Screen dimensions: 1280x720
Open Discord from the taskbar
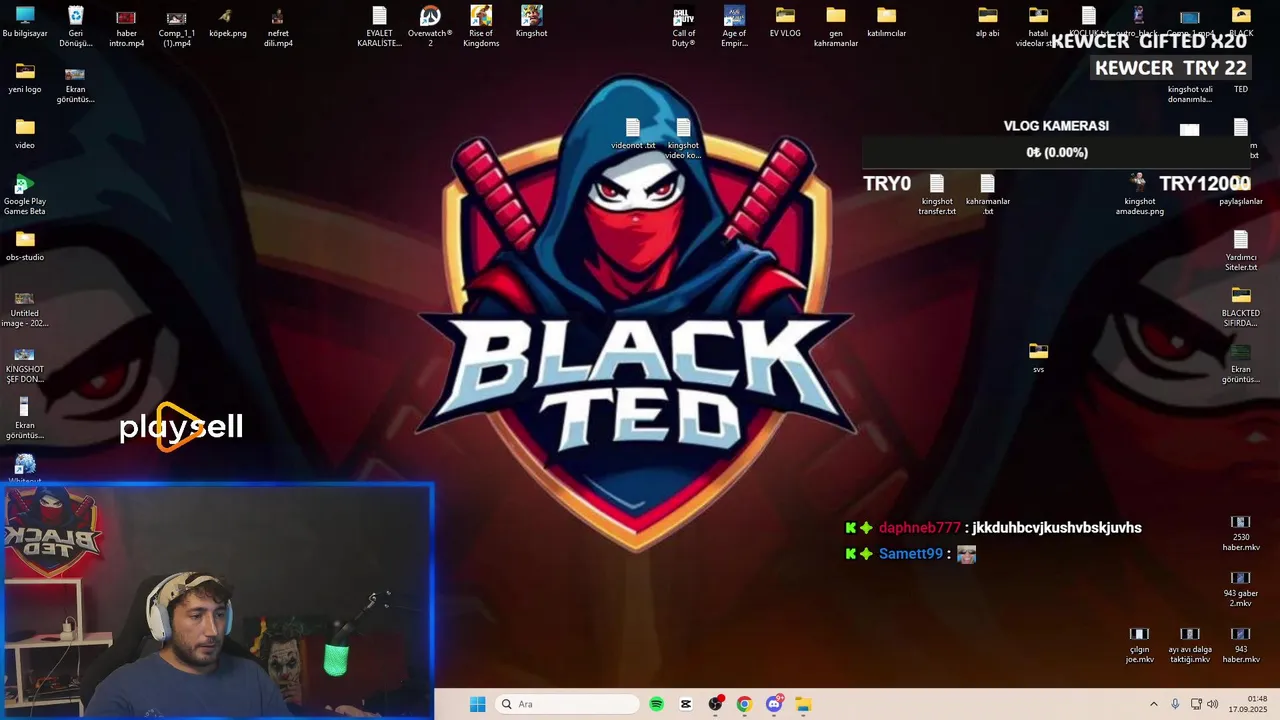774,704
